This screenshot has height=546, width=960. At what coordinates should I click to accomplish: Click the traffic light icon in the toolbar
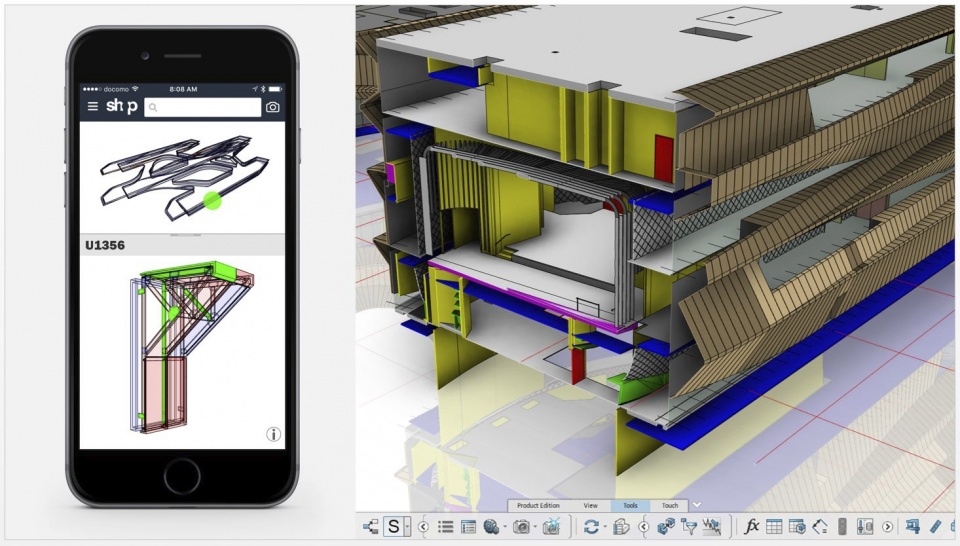(842, 526)
